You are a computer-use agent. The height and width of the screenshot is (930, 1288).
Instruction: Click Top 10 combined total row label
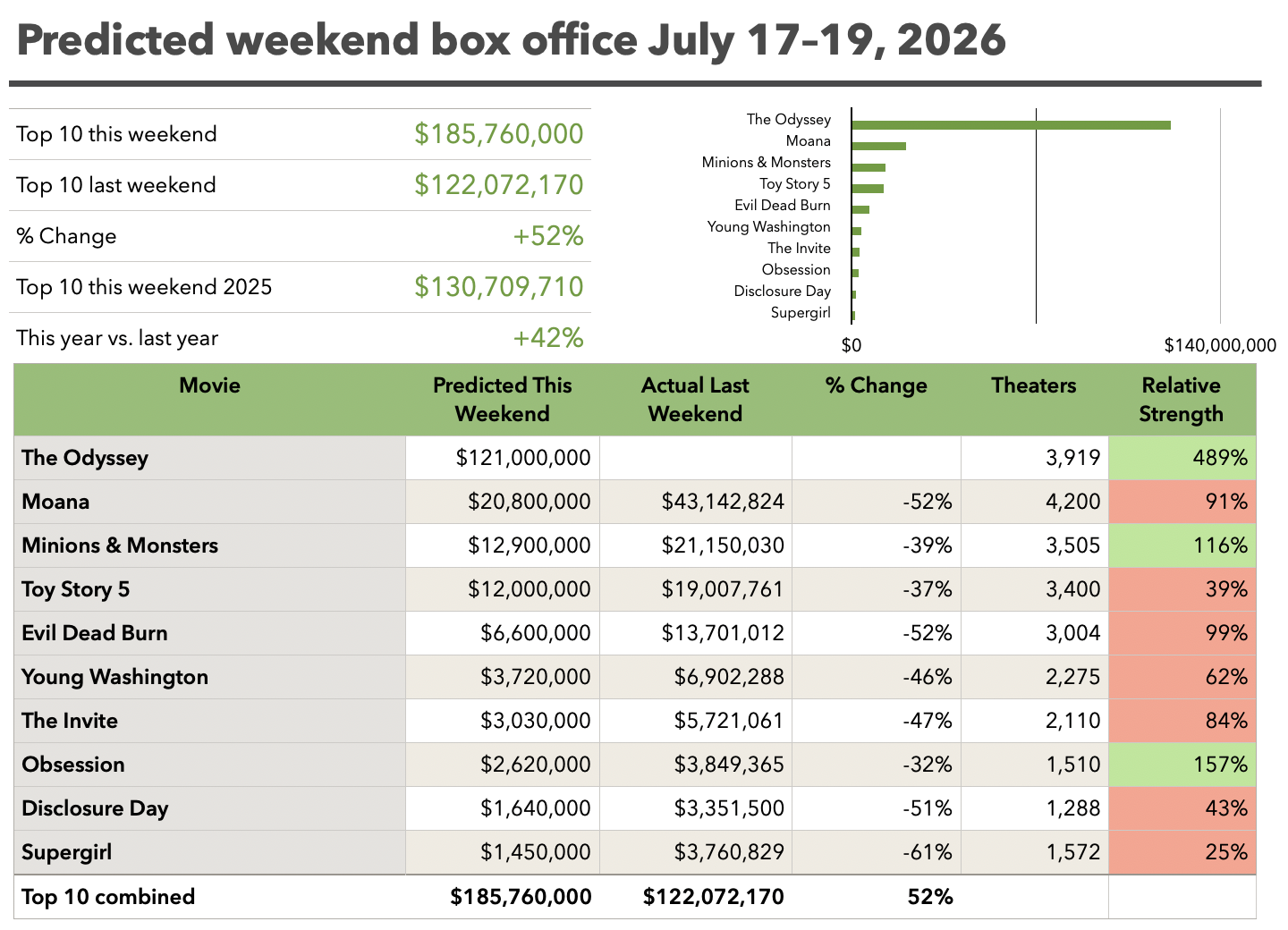click(108, 897)
